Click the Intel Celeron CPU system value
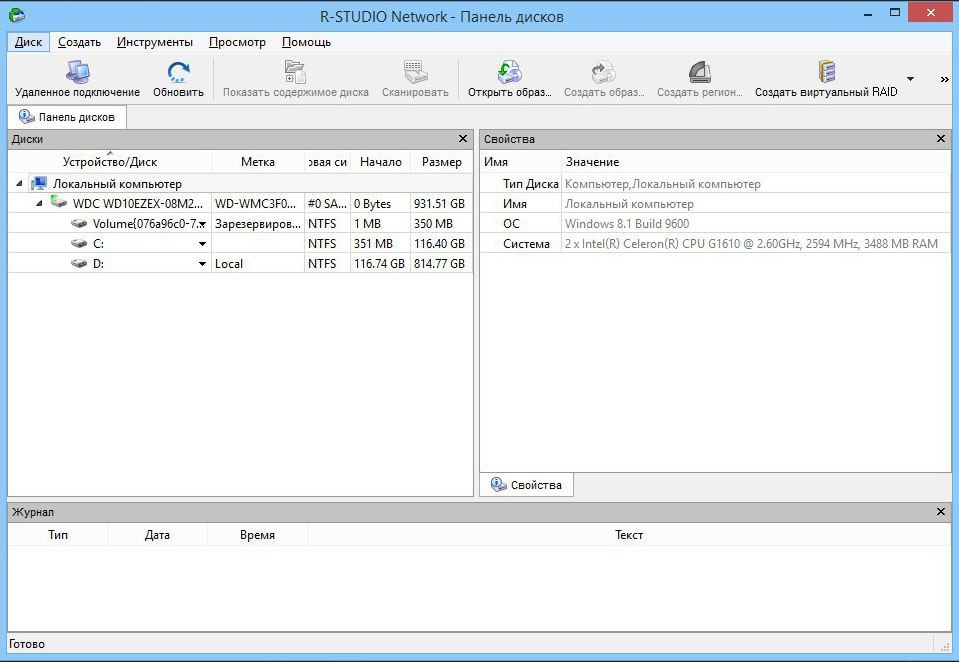959x662 pixels. pyautogui.click(x=751, y=244)
